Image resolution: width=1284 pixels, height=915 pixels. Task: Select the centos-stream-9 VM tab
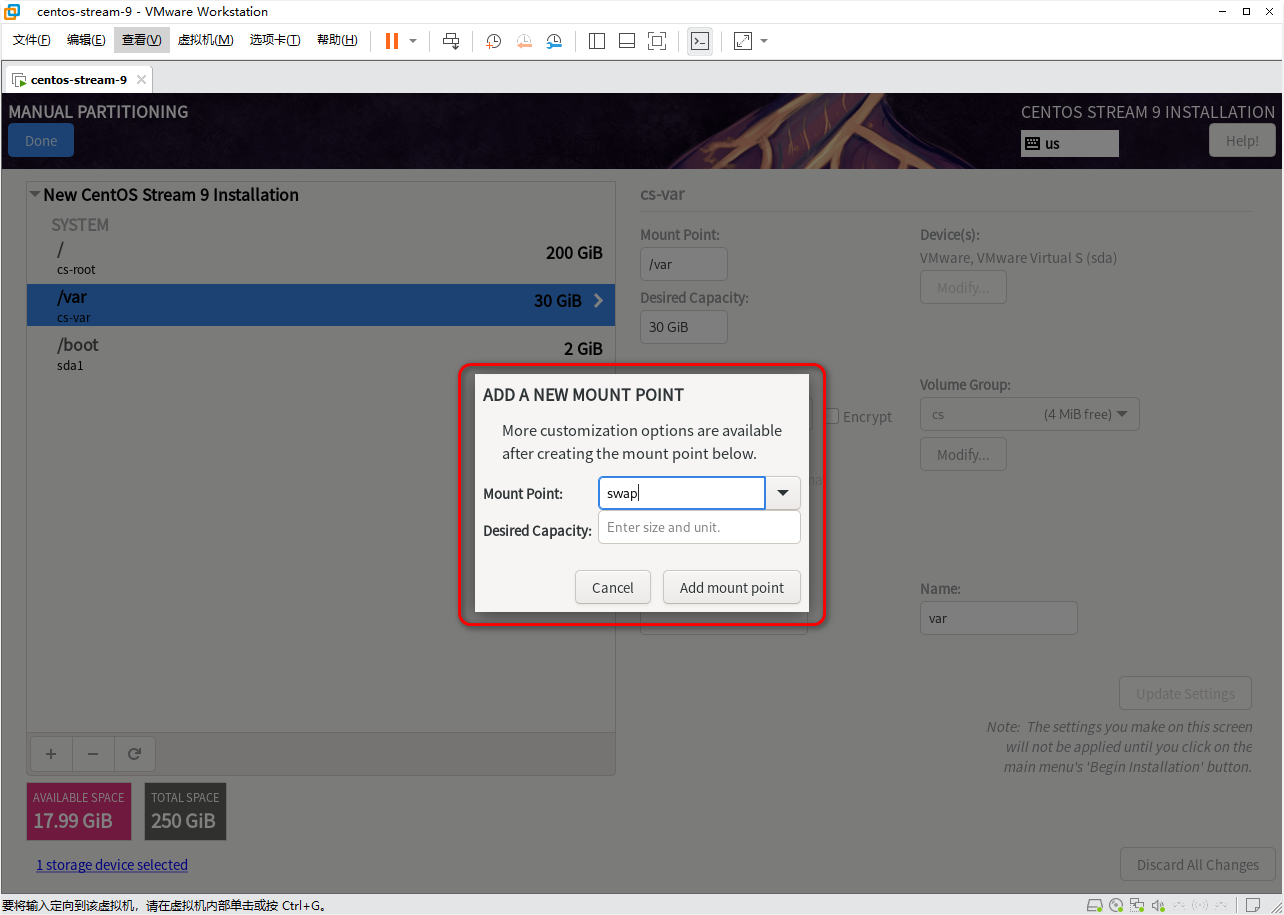78,80
